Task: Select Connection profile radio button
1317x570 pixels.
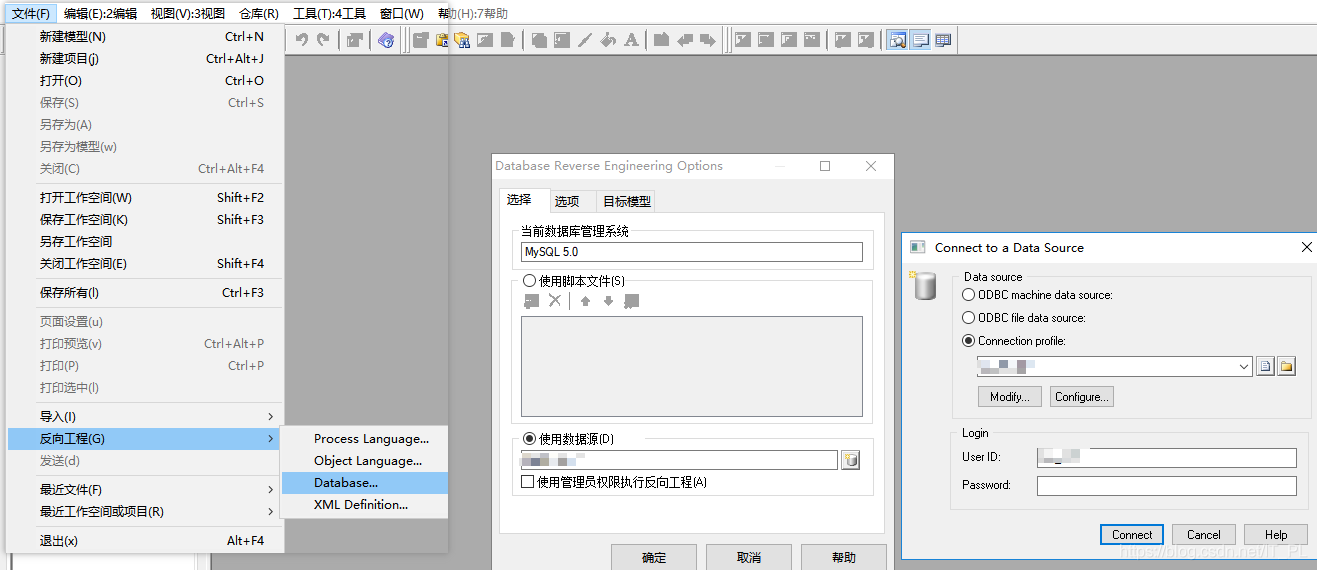Action: click(x=968, y=341)
